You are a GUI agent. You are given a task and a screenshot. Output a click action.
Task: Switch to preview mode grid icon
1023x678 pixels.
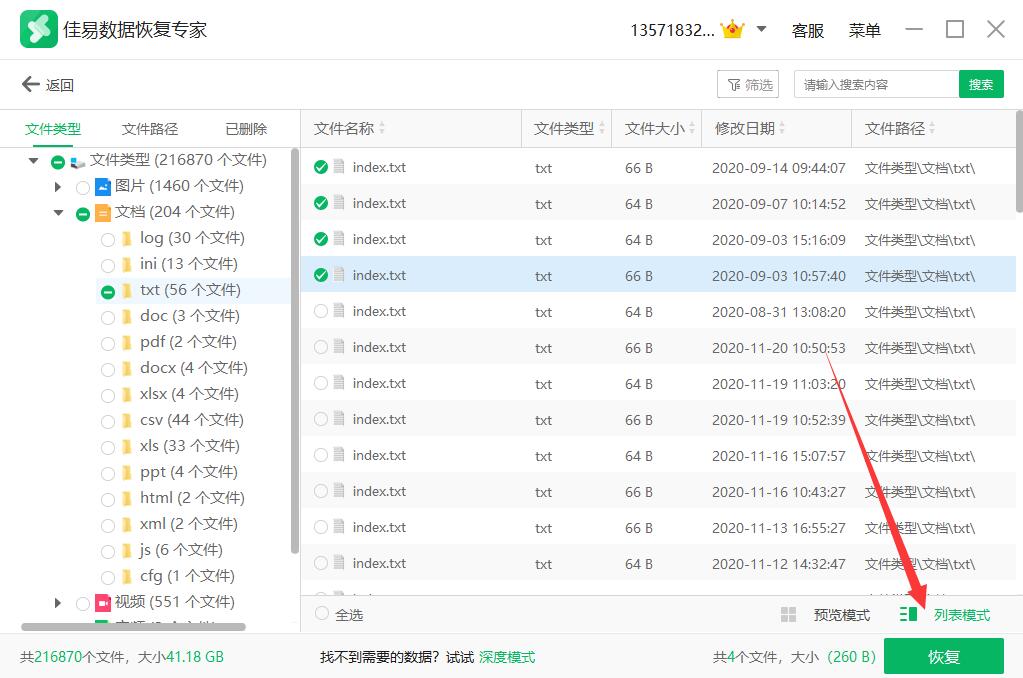pyautogui.click(x=788, y=615)
